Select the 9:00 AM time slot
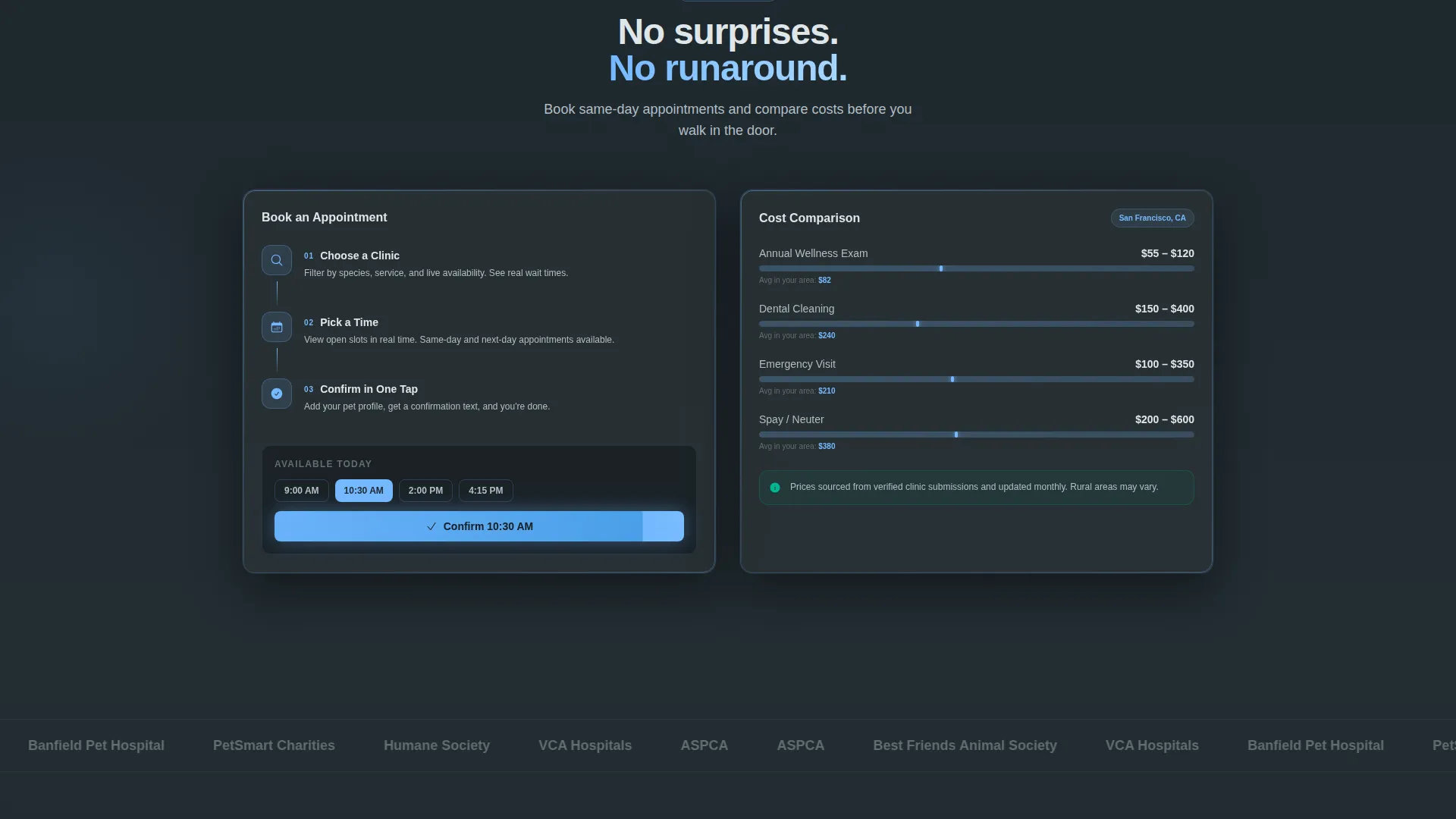 [302, 491]
